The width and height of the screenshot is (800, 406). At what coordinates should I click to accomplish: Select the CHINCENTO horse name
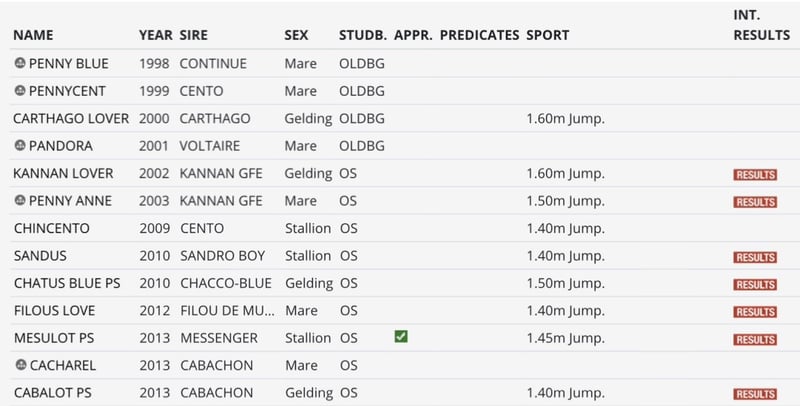click(x=52, y=228)
